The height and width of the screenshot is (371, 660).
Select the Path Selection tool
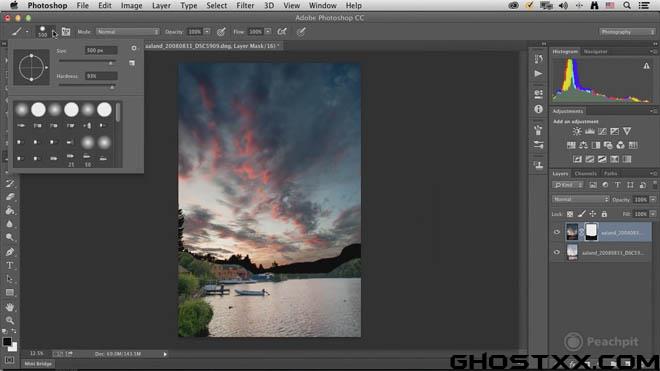point(10,279)
